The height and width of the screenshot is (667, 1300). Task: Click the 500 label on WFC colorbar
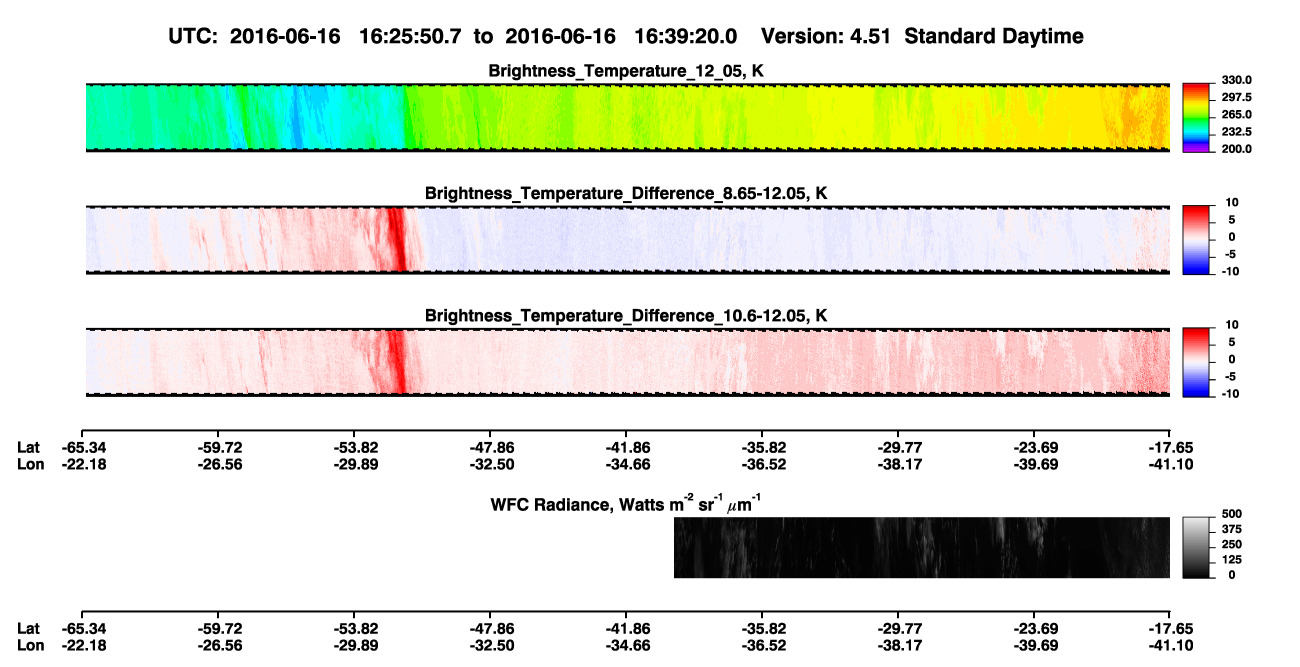[1231, 513]
